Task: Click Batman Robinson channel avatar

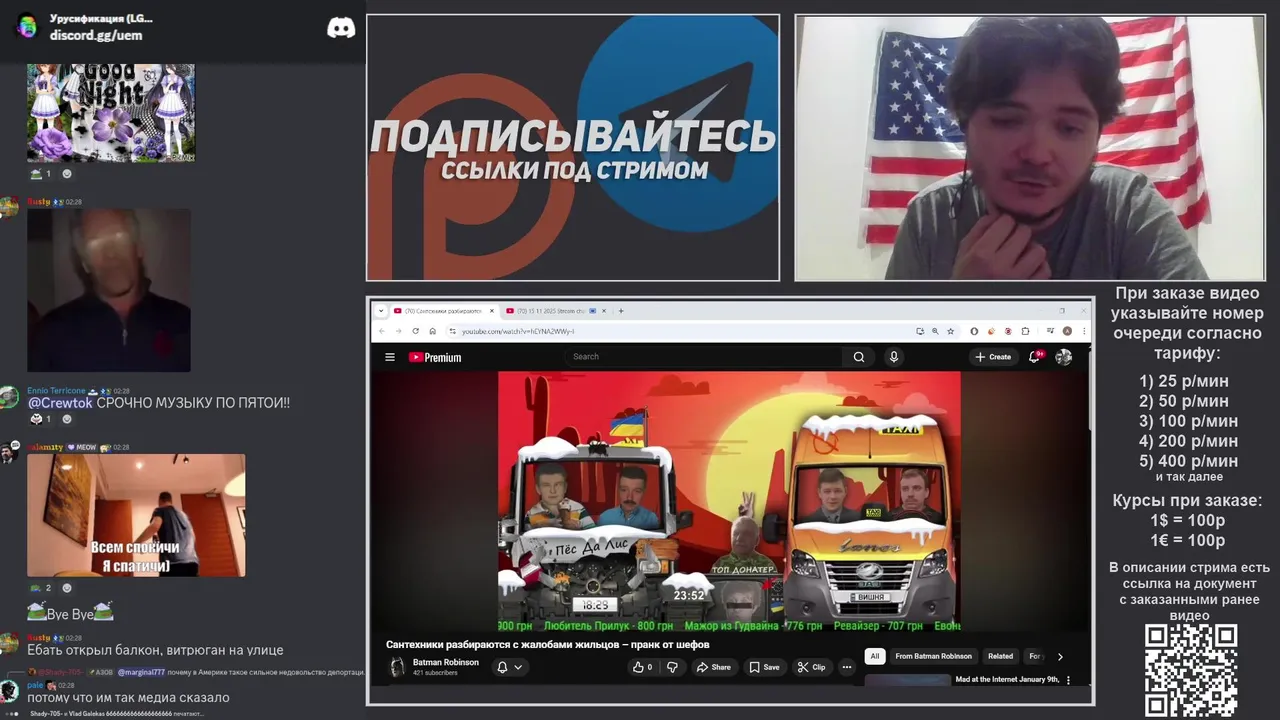Action: click(397, 667)
